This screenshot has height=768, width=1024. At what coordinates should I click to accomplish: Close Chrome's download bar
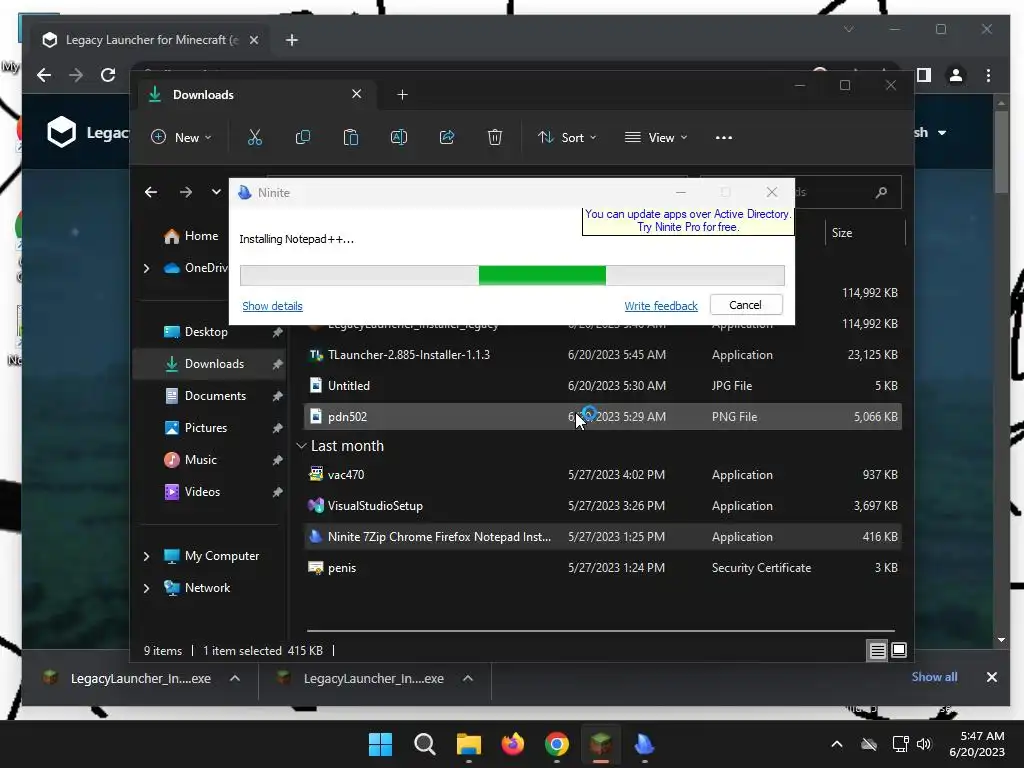991,677
